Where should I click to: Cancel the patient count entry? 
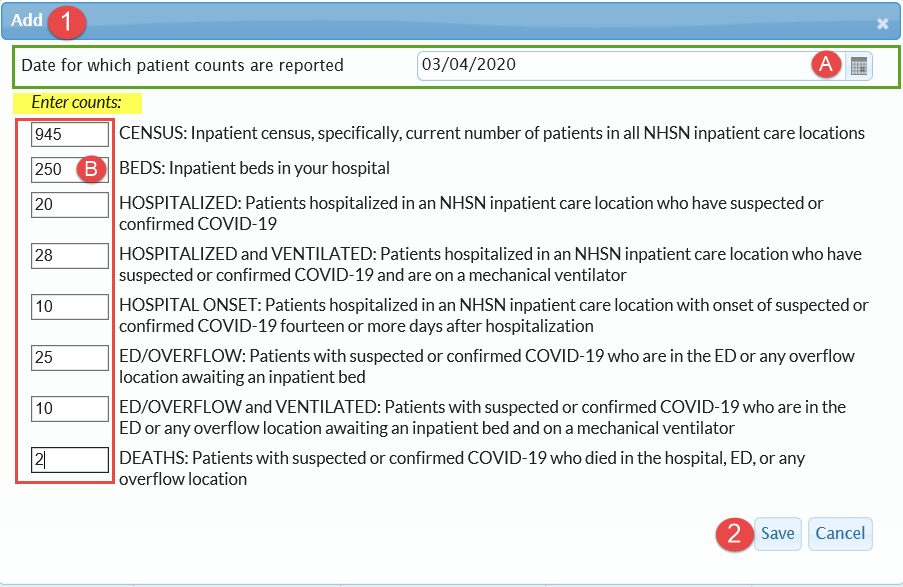point(840,534)
